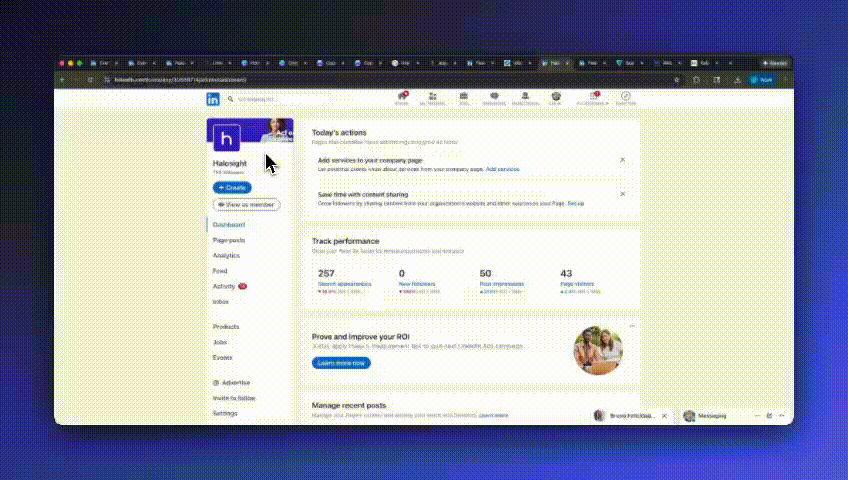
Task: Open the My Network nav icon
Action: tap(432, 98)
